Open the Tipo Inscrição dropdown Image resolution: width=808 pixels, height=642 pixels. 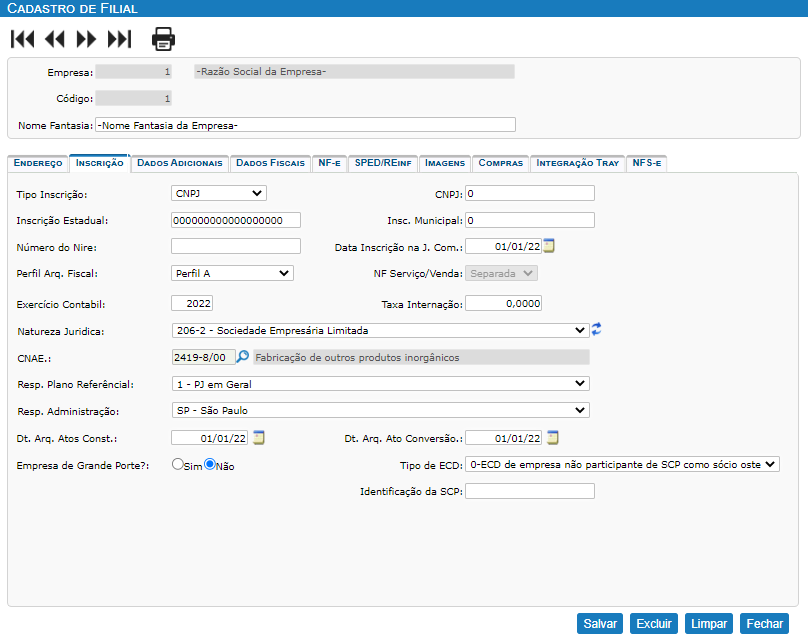click(x=218, y=193)
